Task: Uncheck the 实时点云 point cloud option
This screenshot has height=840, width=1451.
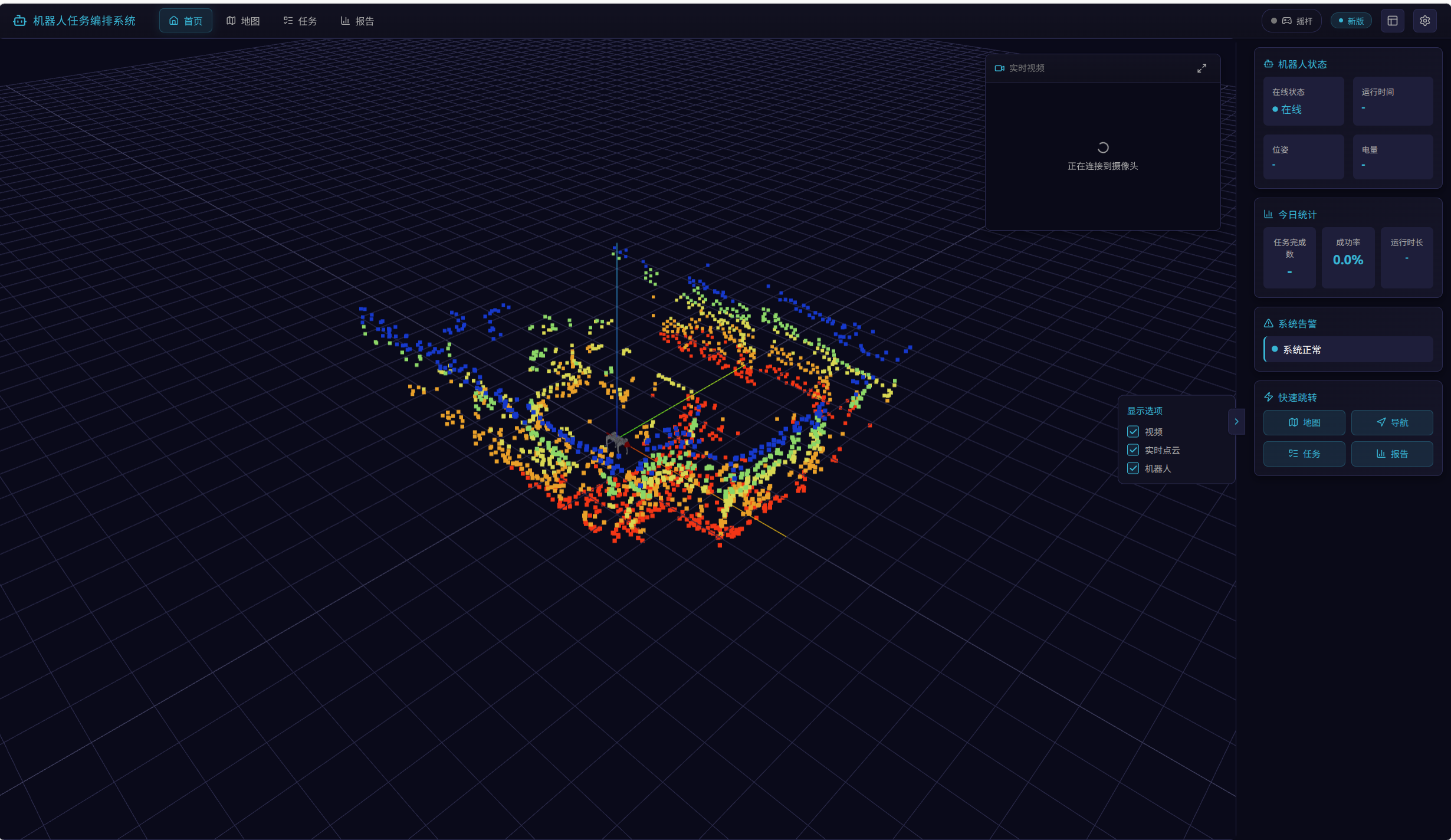Action: click(1133, 450)
